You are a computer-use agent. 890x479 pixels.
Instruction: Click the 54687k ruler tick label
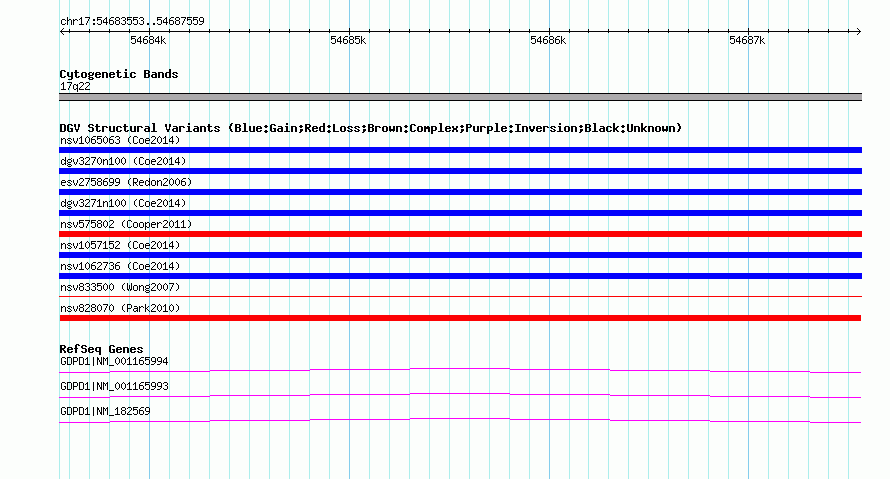pyautogui.click(x=747, y=40)
